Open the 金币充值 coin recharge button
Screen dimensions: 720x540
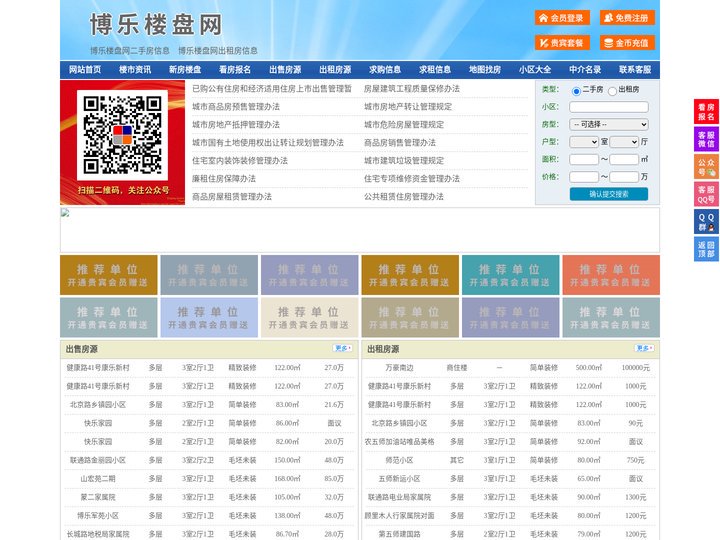point(627,43)
